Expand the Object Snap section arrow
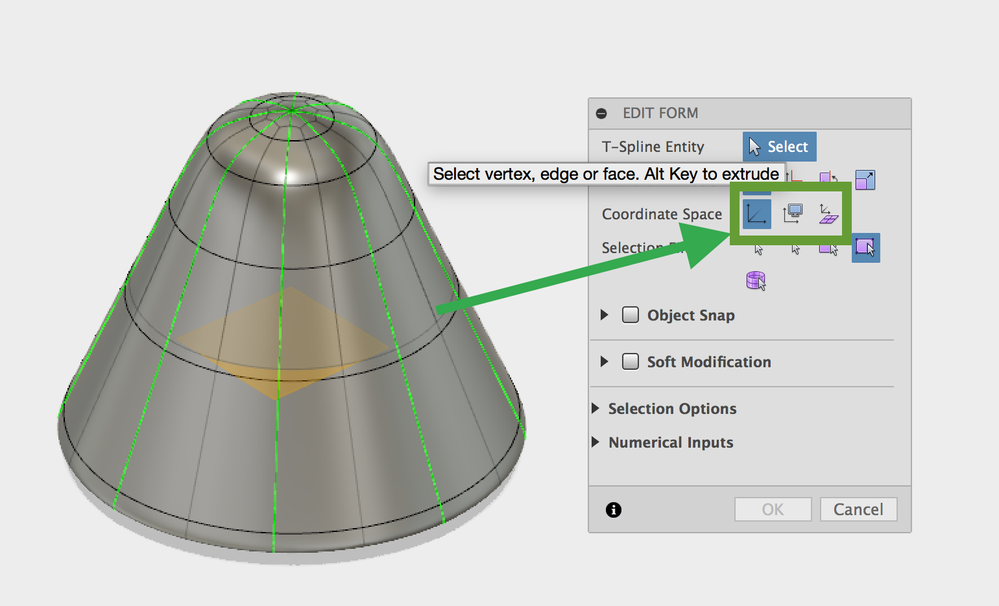 pyautogui.click(x=604, y=315)
